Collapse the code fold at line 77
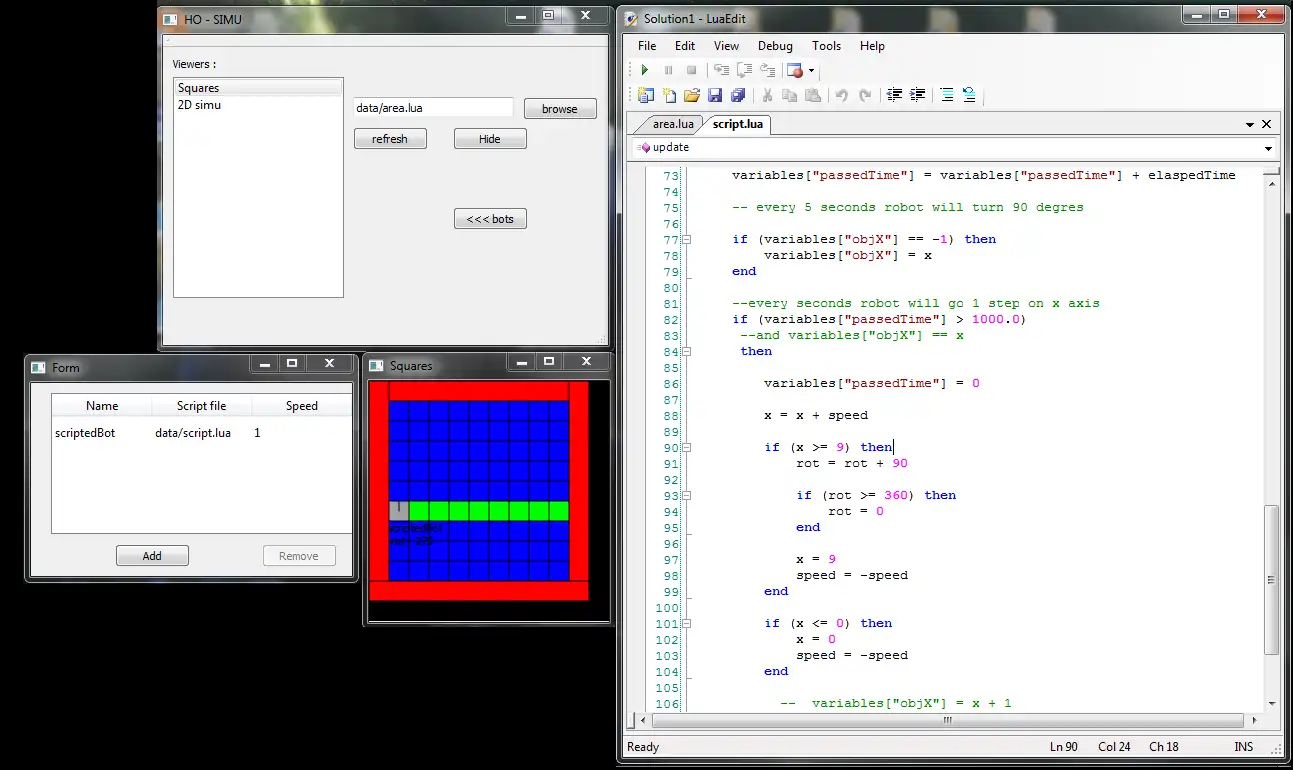 coord(687,240)
